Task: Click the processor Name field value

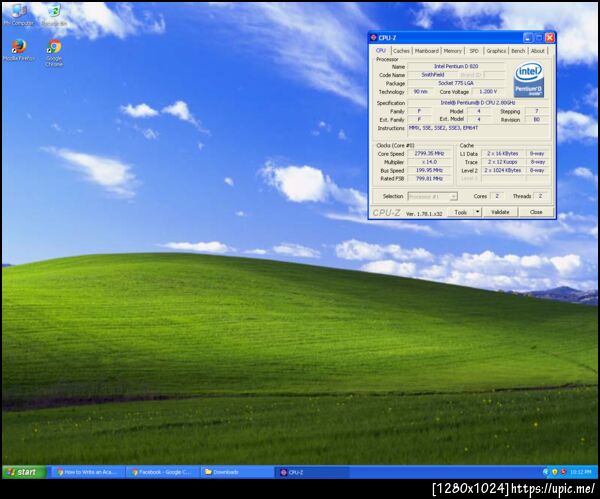Action: click(x=456, y=67)
